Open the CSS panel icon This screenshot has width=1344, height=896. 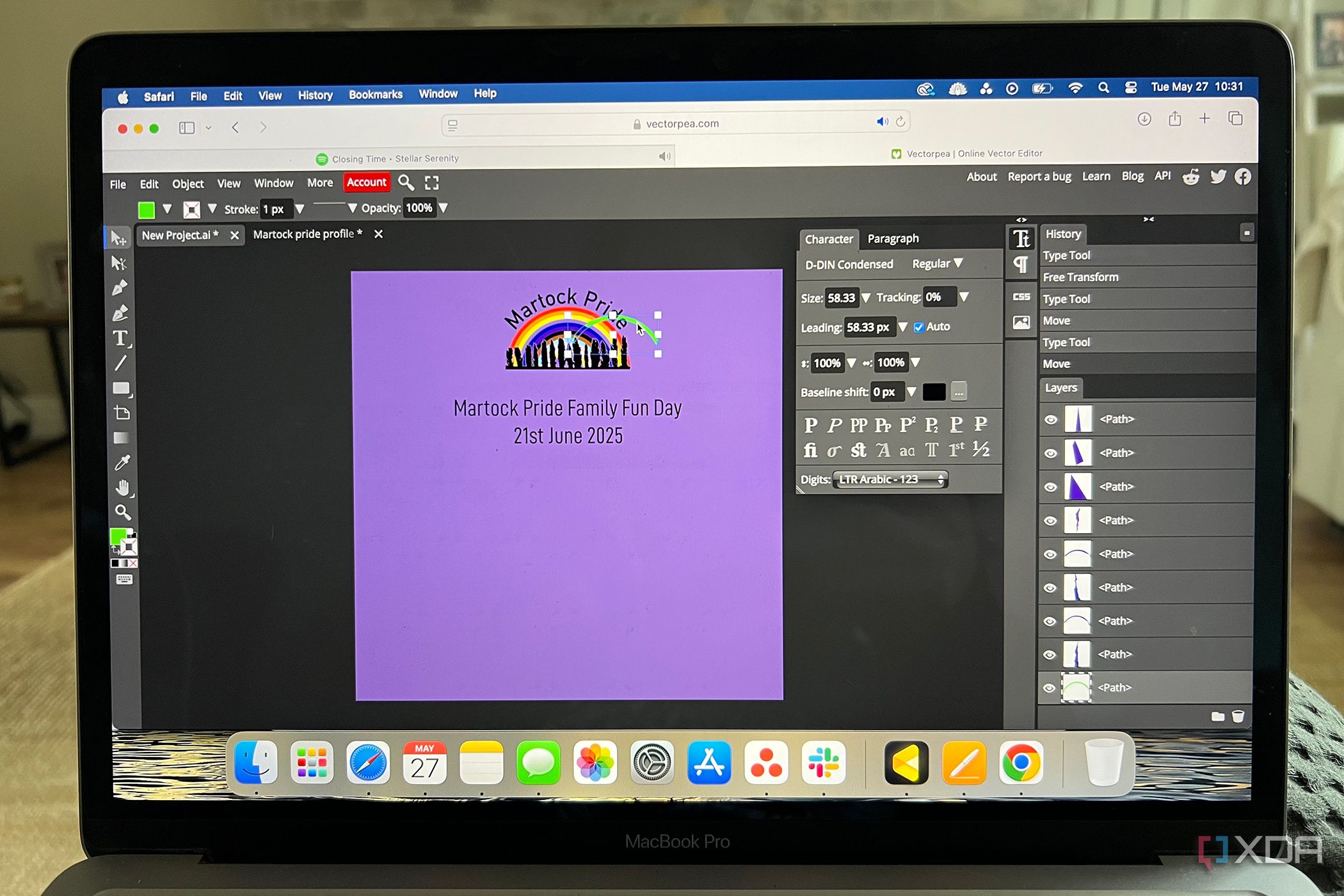(1021, 296)
